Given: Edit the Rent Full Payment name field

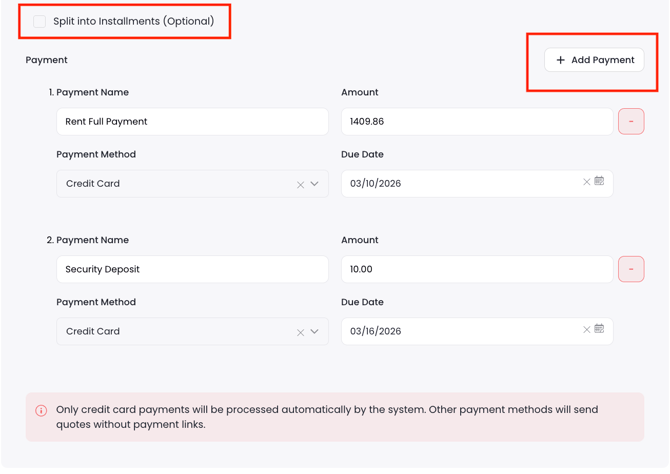Looking at the screenshot, I should [x=192, y=122].
